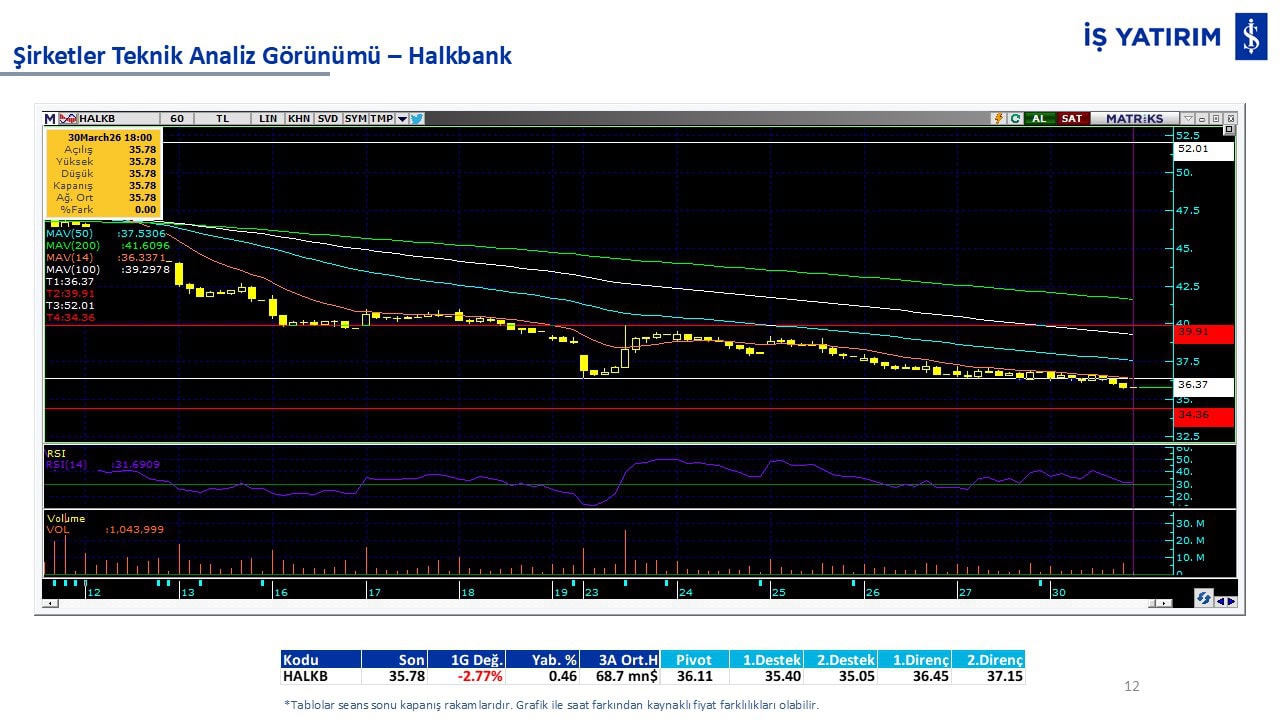This screenshot has width=1280, height=720.
Task: Open the 60 period selector
Action: coord(177,118)
